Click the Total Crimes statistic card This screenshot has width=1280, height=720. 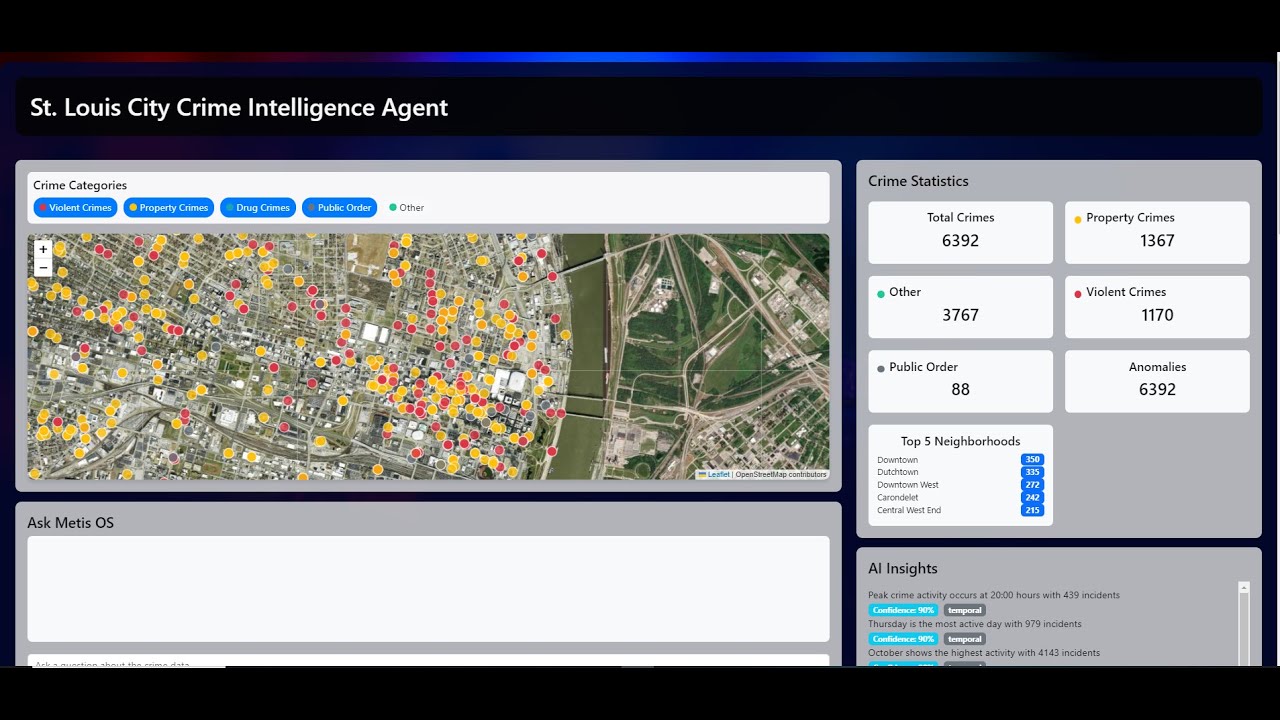coord(960,232)
